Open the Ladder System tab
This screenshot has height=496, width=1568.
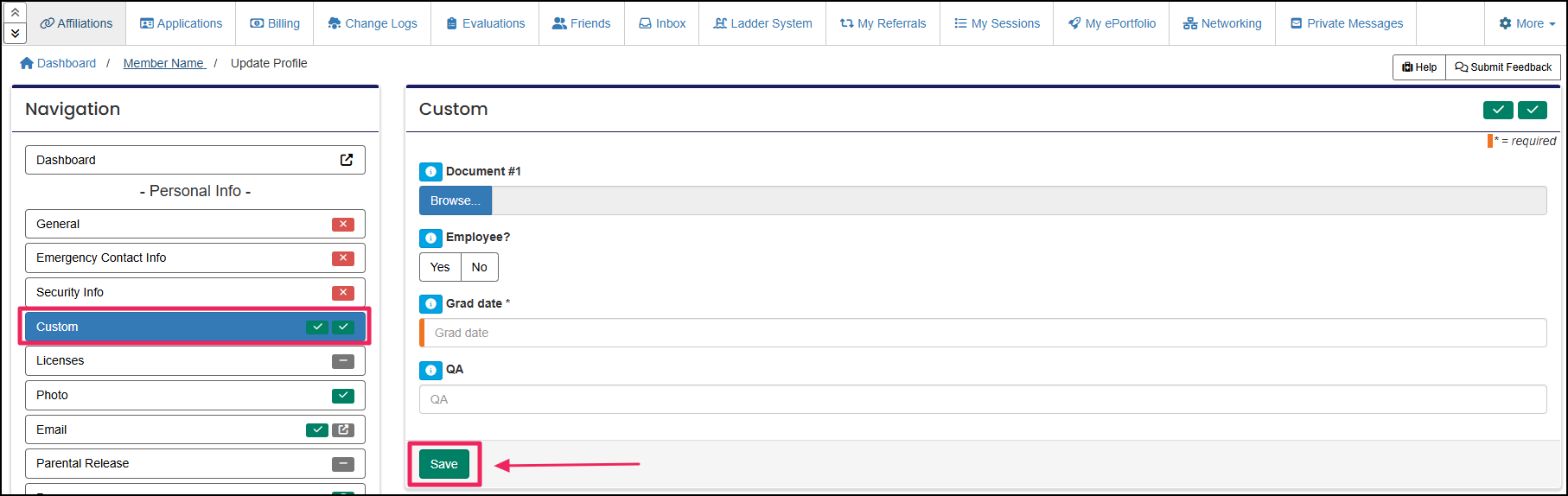click(x=762, y=23)
